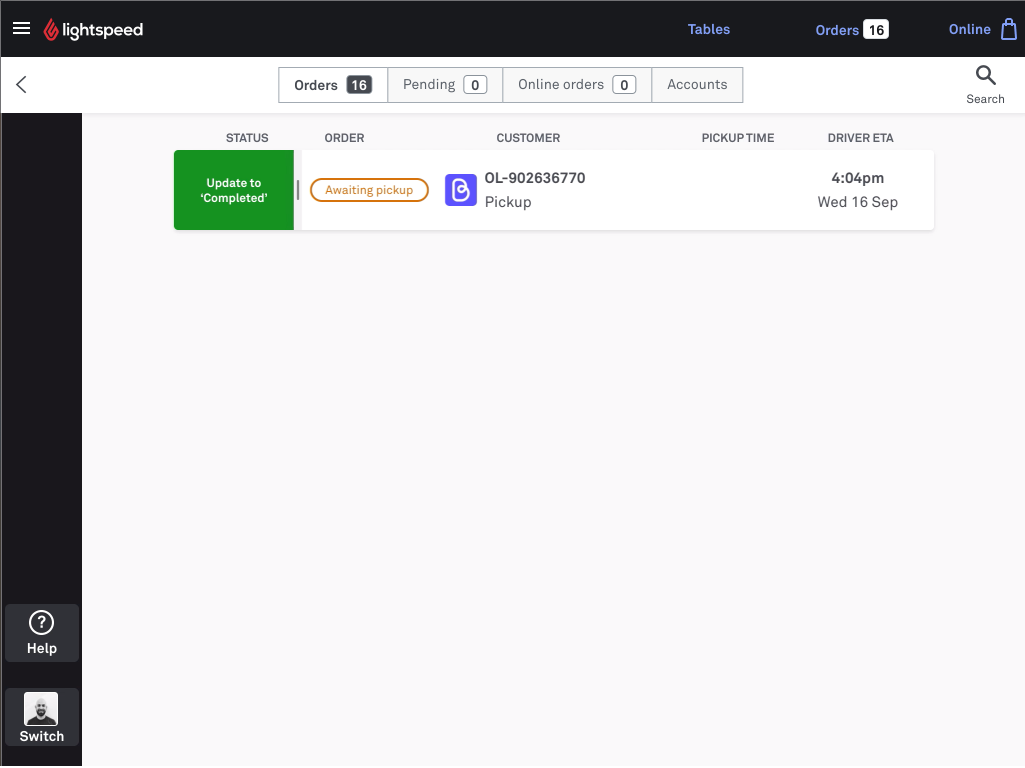
Task: Click the Online link in top bar
Action: 969,29
